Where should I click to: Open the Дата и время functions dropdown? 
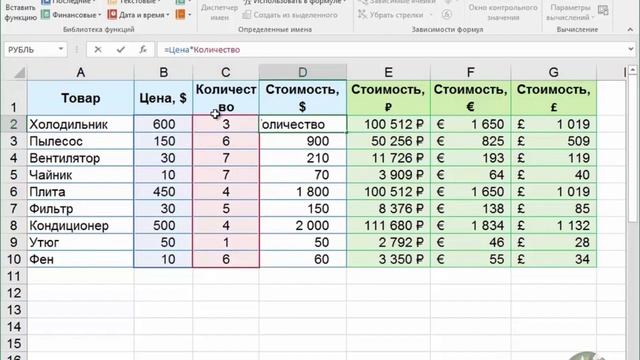(x=138, y=15)
